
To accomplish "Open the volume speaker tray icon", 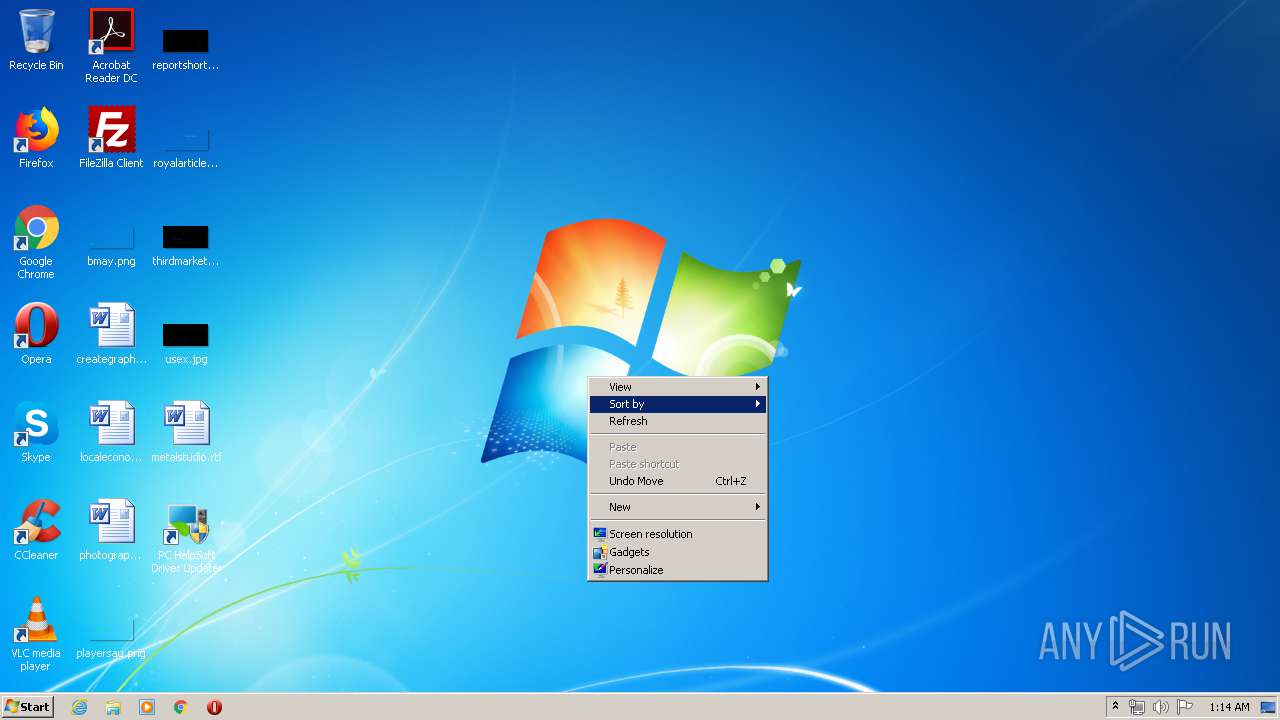I will 1161,707.
